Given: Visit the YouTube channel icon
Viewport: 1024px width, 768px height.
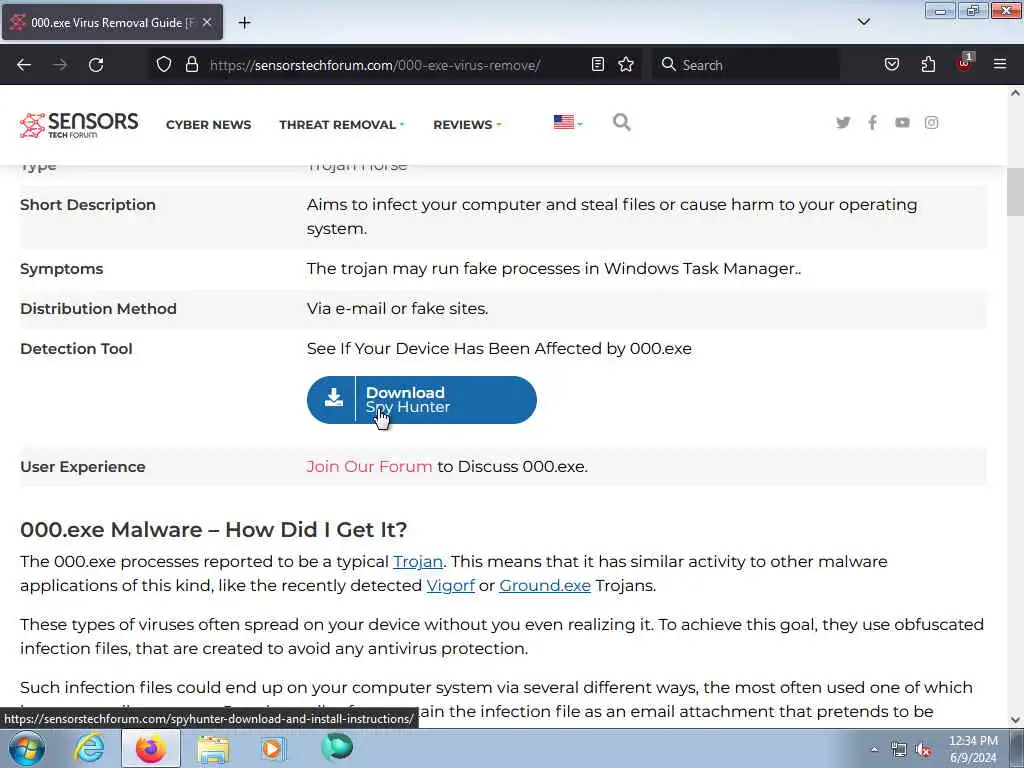Looking at the screenshot, I should (x=902, y=122).
